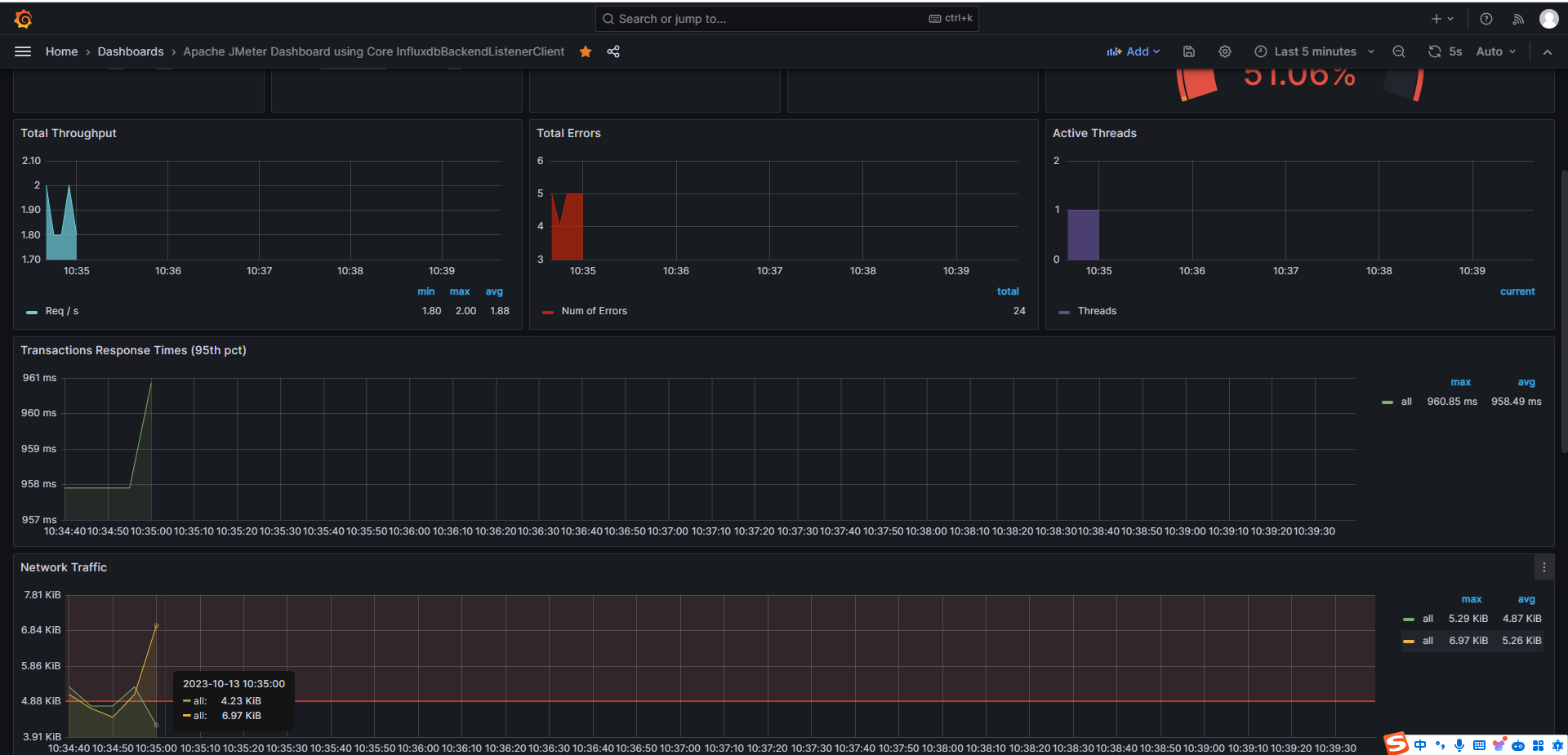Click the Total Throughput panel title

point(69,133)
